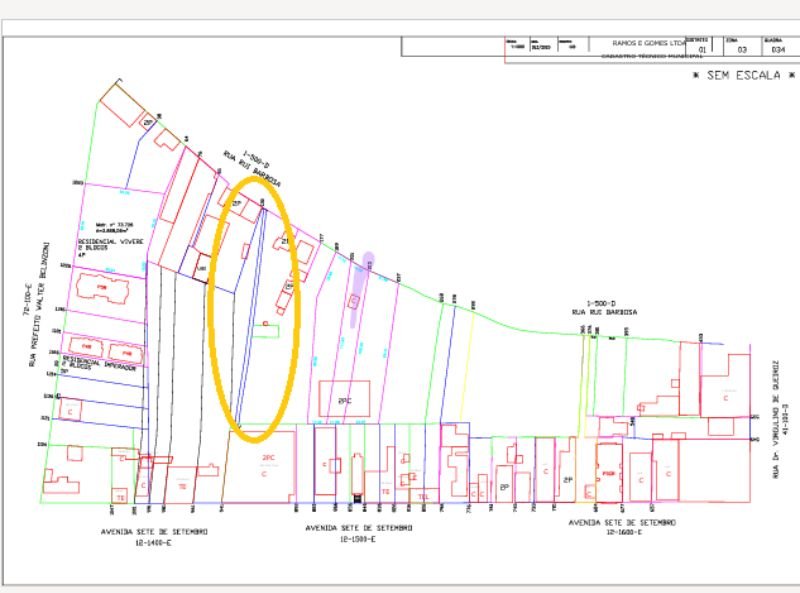Click "AVENIDA SETE DE SETEMBRO" above 12-1600-E
Viewport: 800px width, 593px height.
(x=622, y=523)
